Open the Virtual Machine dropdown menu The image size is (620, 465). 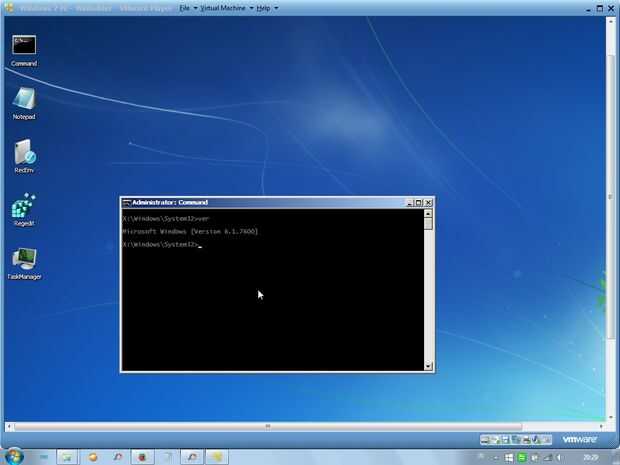(x=227, y=8)
